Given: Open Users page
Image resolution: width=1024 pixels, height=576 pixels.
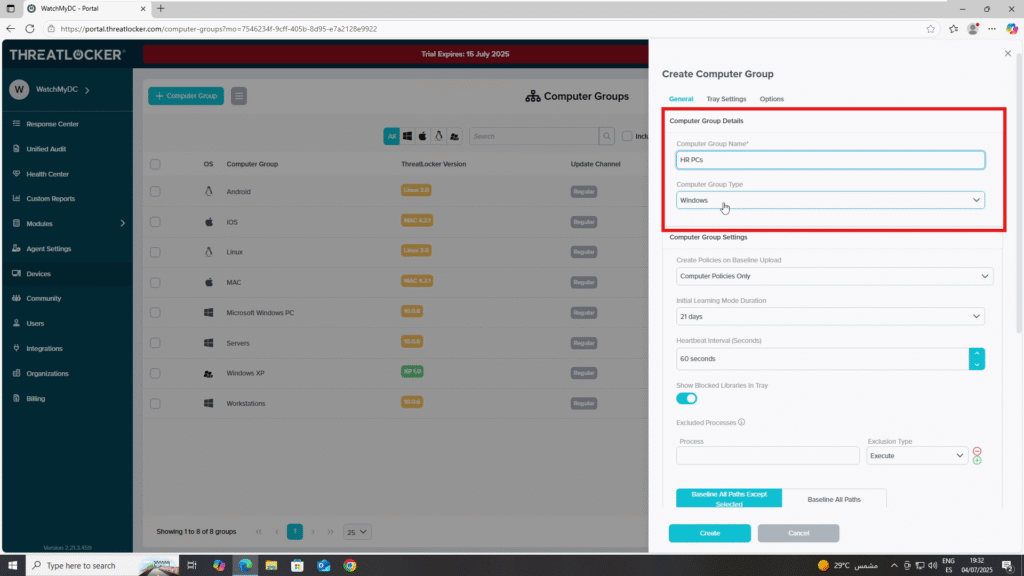Looking at the screenshot, I should [35, 323].
